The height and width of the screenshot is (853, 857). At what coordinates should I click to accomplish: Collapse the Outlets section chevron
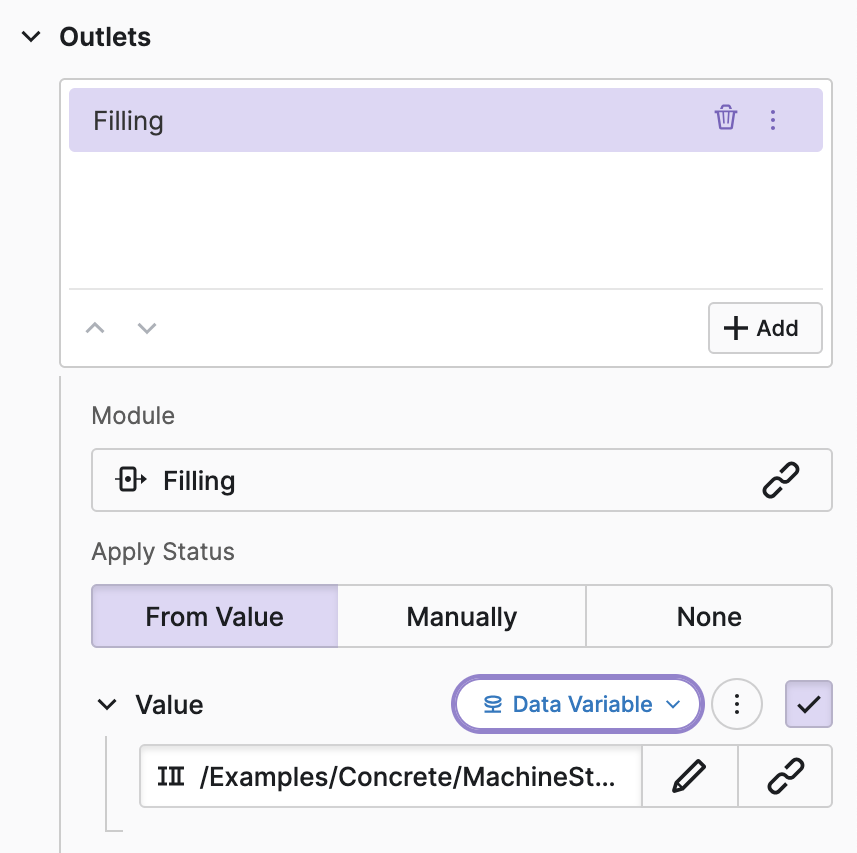pyautogui.click(x=32, y=37)
